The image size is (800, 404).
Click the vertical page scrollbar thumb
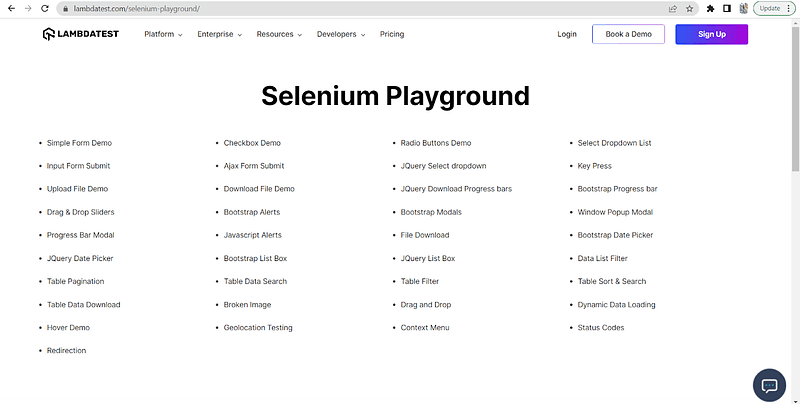pyautogui.click(x=795, y=97)
